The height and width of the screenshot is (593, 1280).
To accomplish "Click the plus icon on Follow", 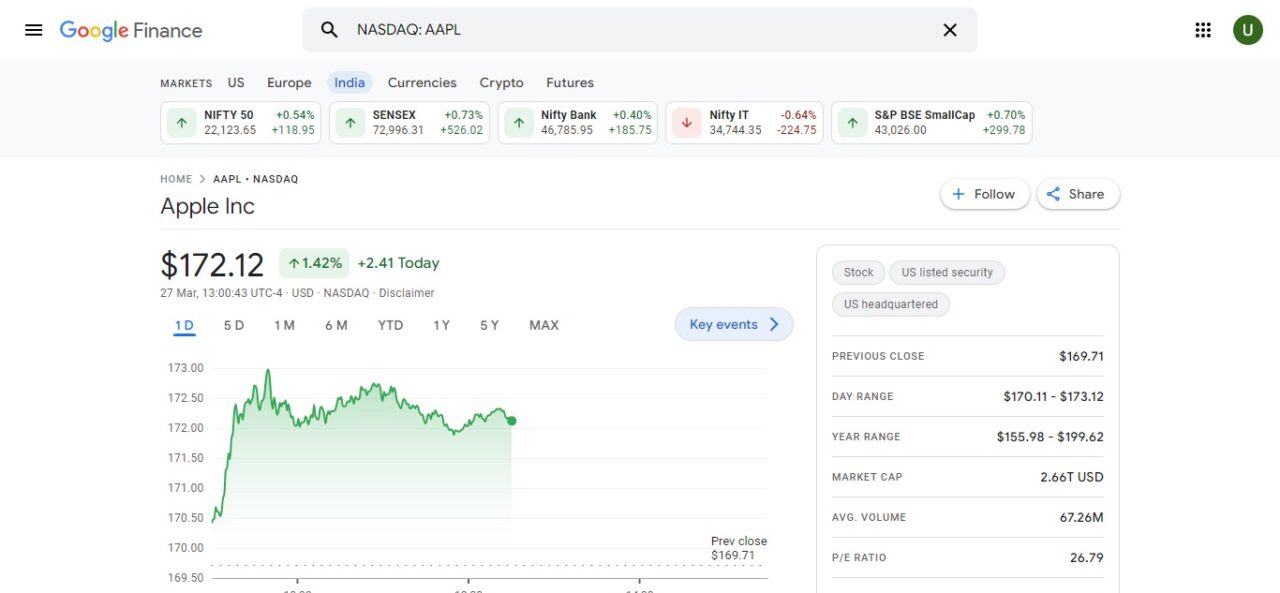I will click(959, 194).
